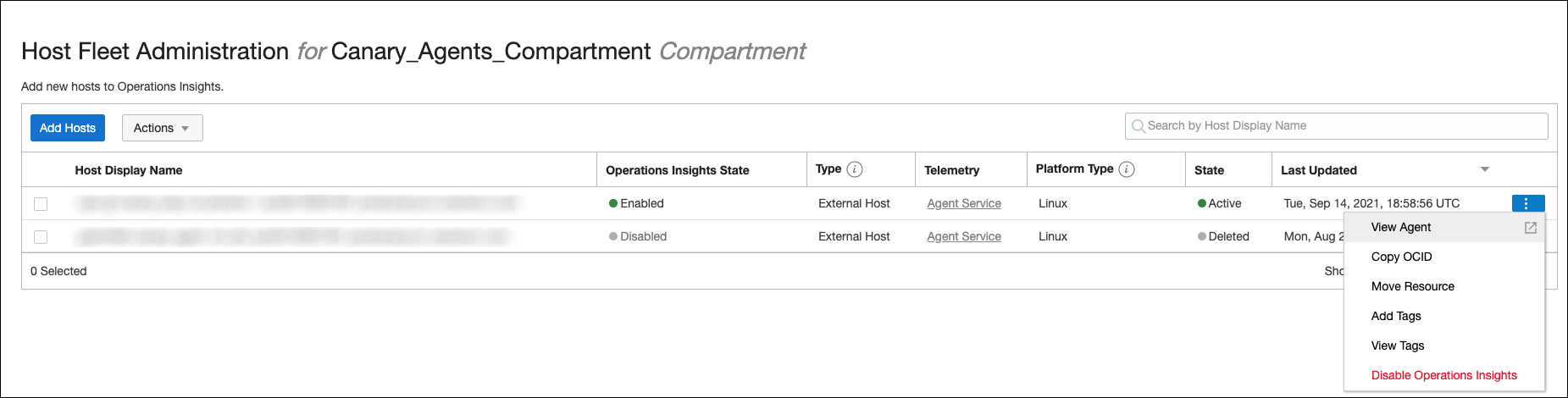Open Agent Service link for Active host
This screenshot has width=1568, height=398.
coord(963,203)
